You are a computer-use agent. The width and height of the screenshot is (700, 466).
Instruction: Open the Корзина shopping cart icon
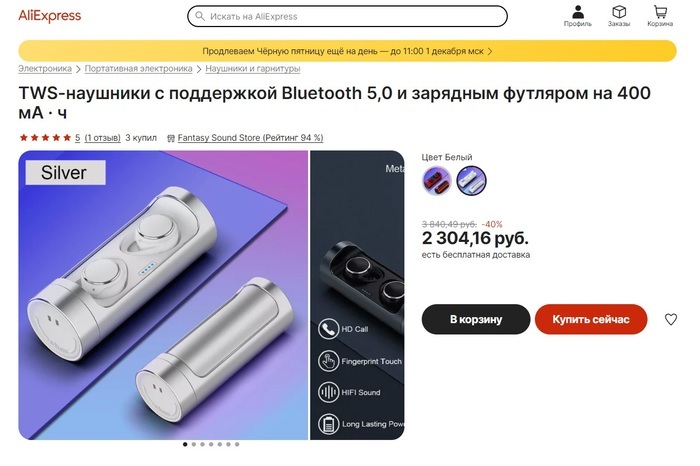tap(660, 16)
